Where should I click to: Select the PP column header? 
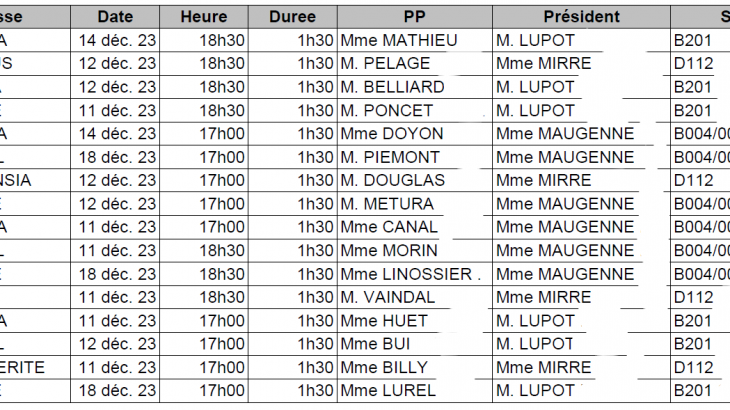(x=413, y=17)
